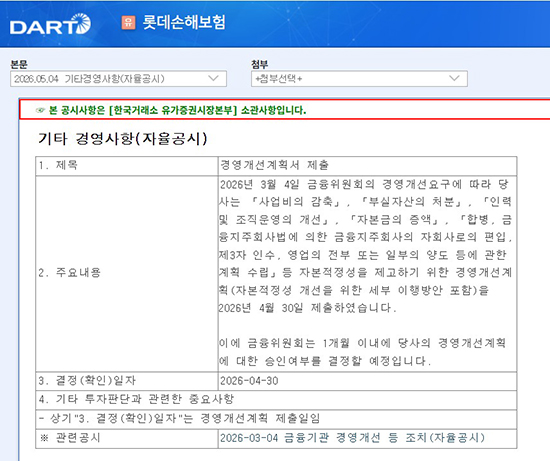Open the 본문 document dropdown
Screen dimensions: 550x461
118,79
